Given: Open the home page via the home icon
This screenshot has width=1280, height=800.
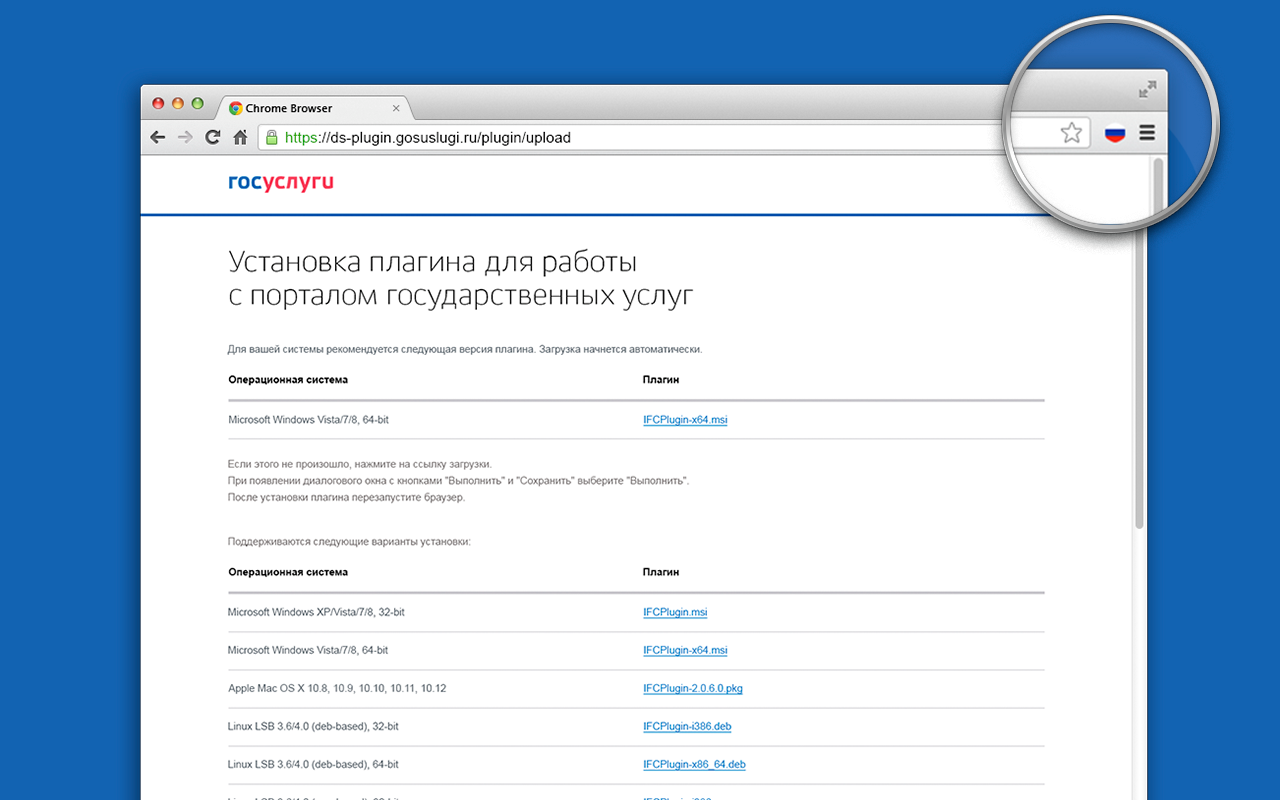Looking at the screenshot, I should pyautogui.click(x=240, y=137).
